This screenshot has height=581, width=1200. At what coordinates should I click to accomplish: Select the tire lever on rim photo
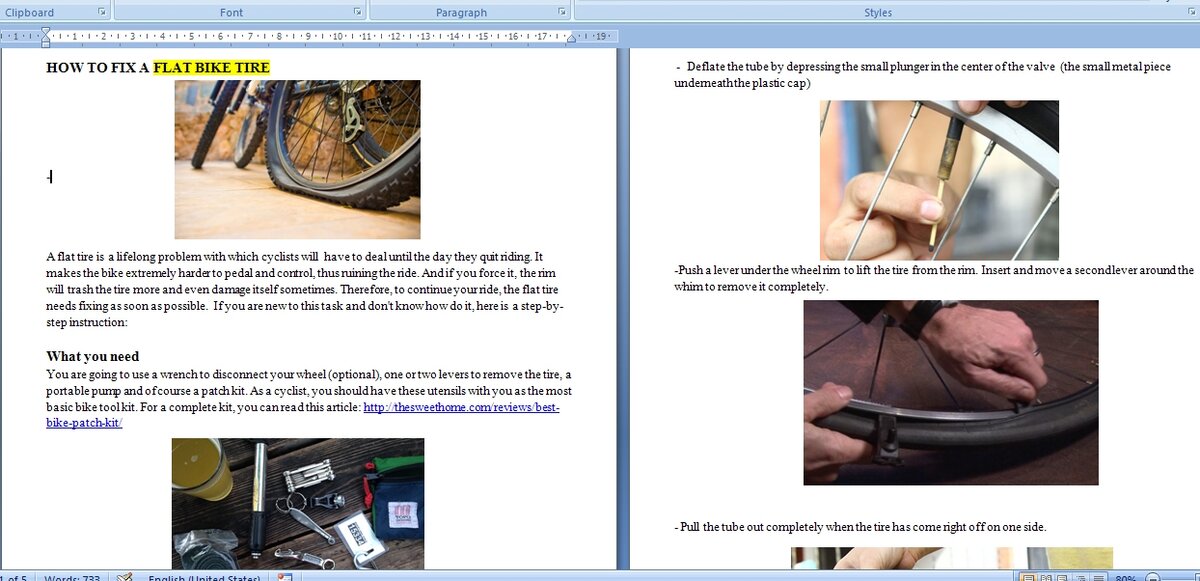click(951, 392)
